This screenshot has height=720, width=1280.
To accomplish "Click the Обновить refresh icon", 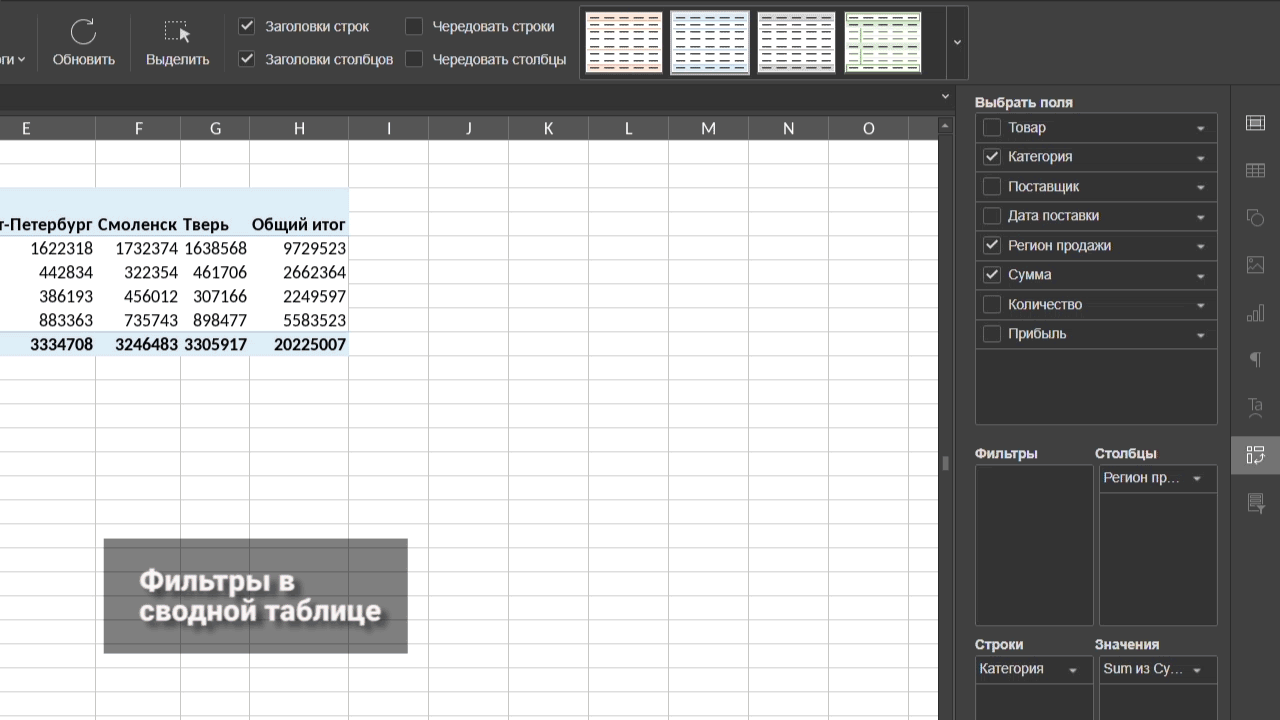I will click(x=84, y=32).
